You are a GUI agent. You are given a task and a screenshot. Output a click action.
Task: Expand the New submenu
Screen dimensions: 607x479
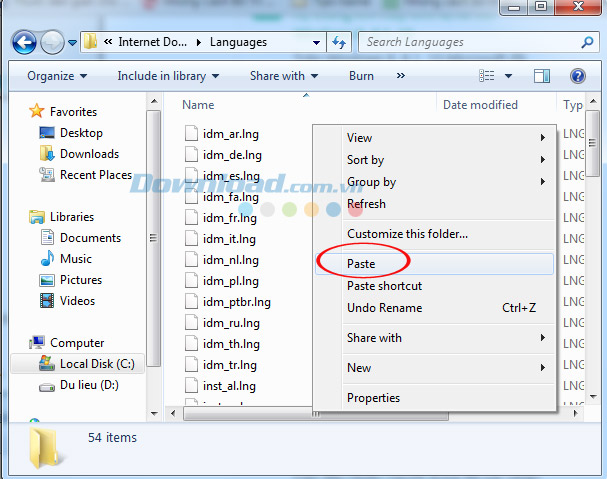pos(434,368)
